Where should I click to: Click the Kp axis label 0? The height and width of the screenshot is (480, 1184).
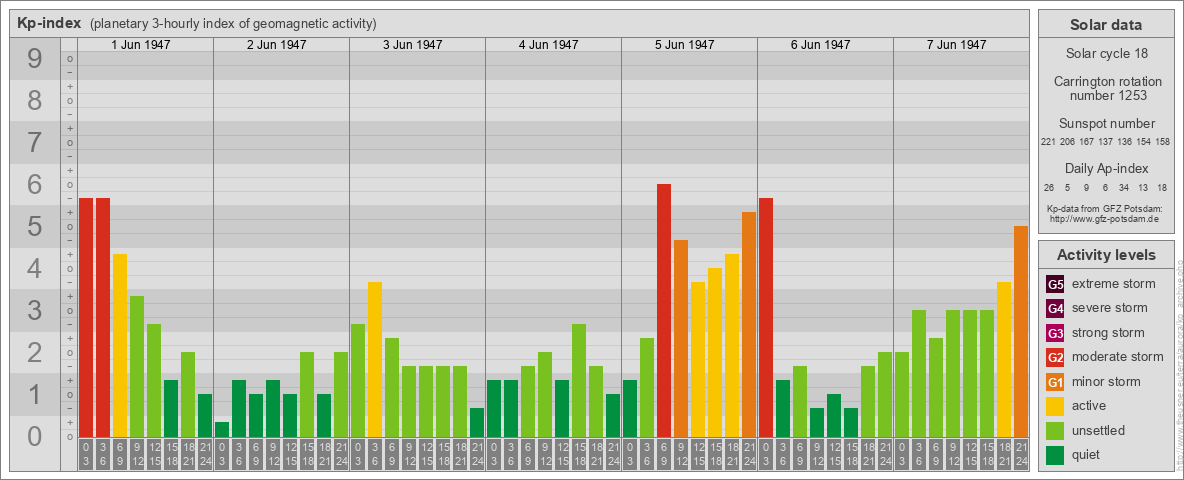(x=34, y=436)
